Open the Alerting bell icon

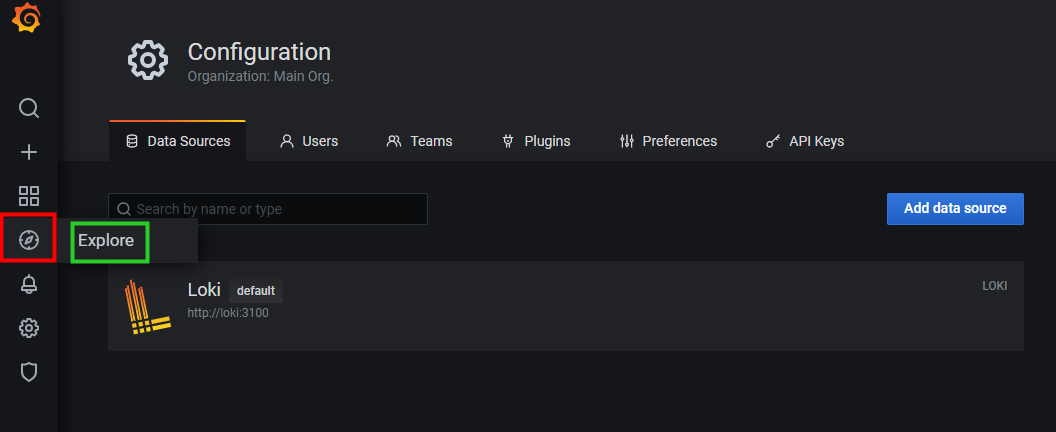29,284
